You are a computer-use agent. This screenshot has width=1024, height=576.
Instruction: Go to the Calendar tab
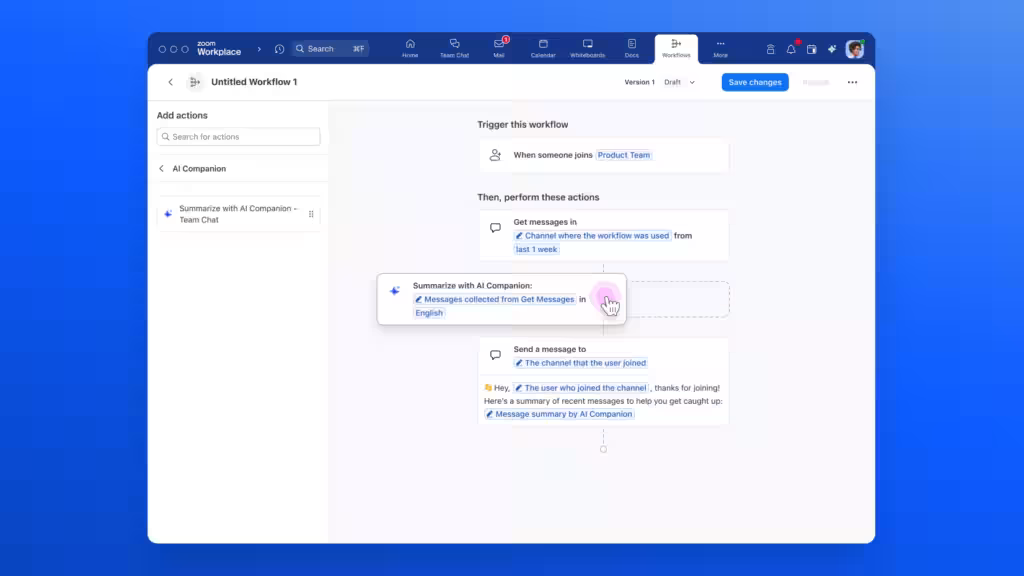pyautogui.click(x=543, y=47)
